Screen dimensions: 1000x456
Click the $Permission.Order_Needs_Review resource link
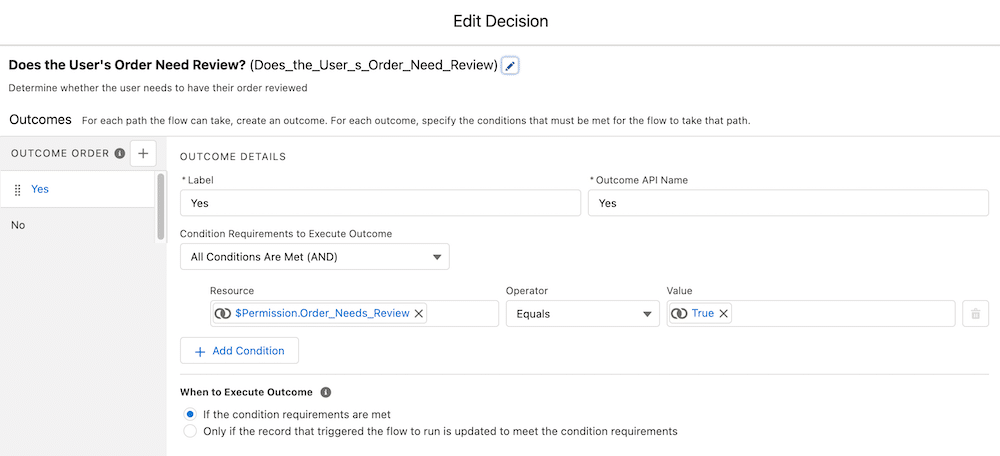(x=322, y=313)
